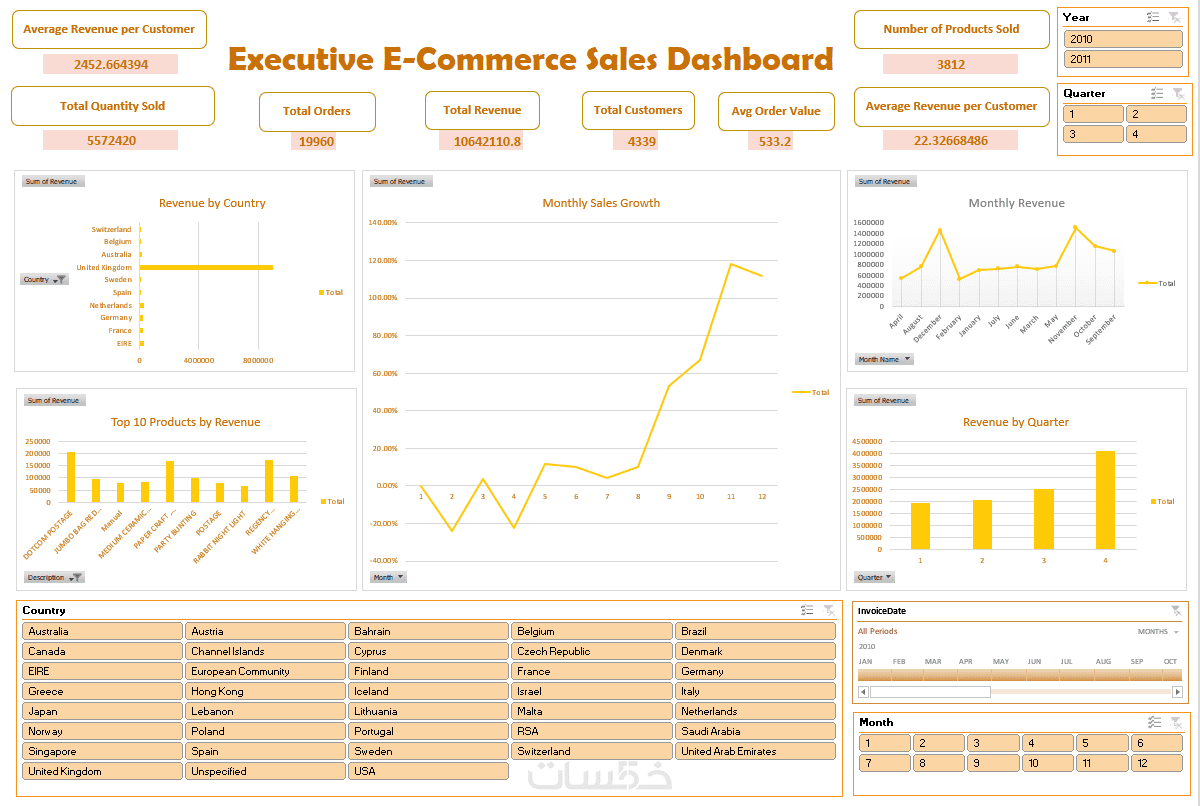Clear filter icon on Year slicer
Screen dimensions: 1200x806
pyautogui.click(x=1175, y=17)
